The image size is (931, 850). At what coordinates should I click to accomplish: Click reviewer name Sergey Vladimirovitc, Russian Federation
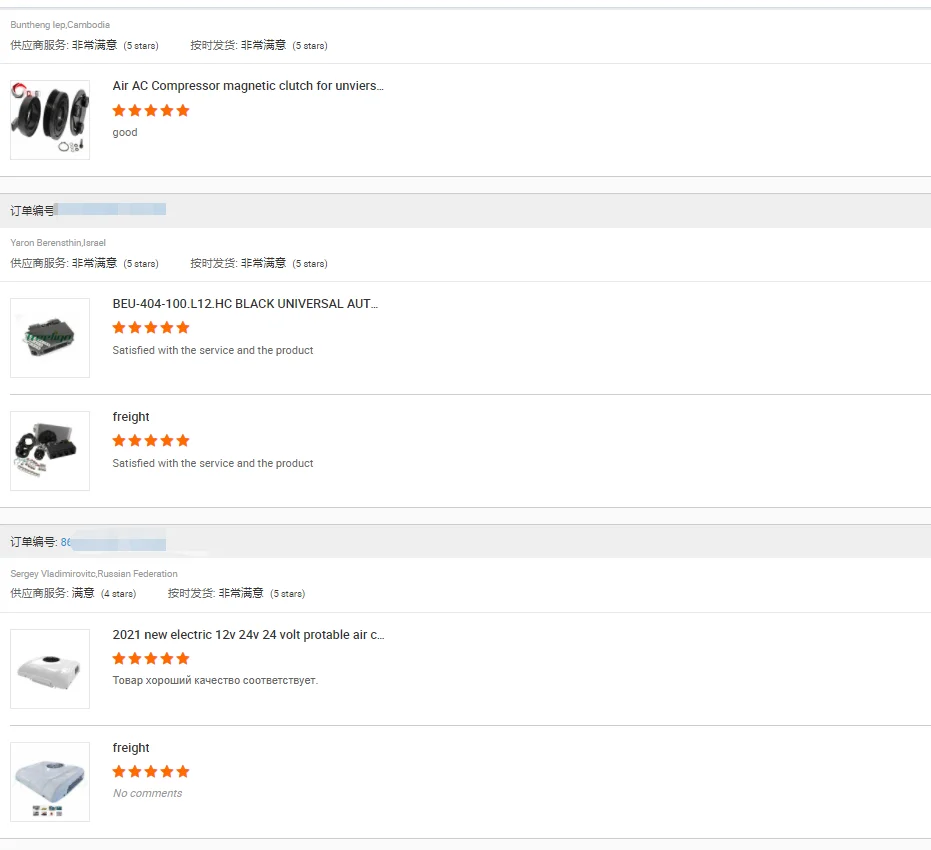(94, 574)
